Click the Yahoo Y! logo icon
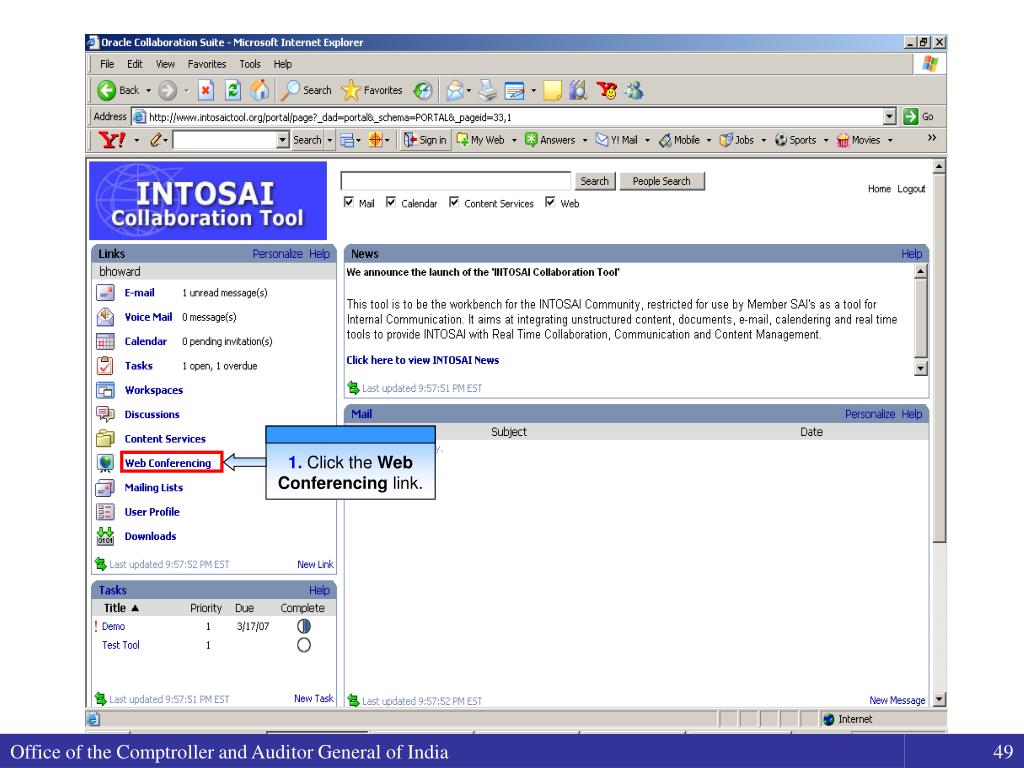This screenshot has height=768, width=1024. pyautogui.click(x=112, y=140)
